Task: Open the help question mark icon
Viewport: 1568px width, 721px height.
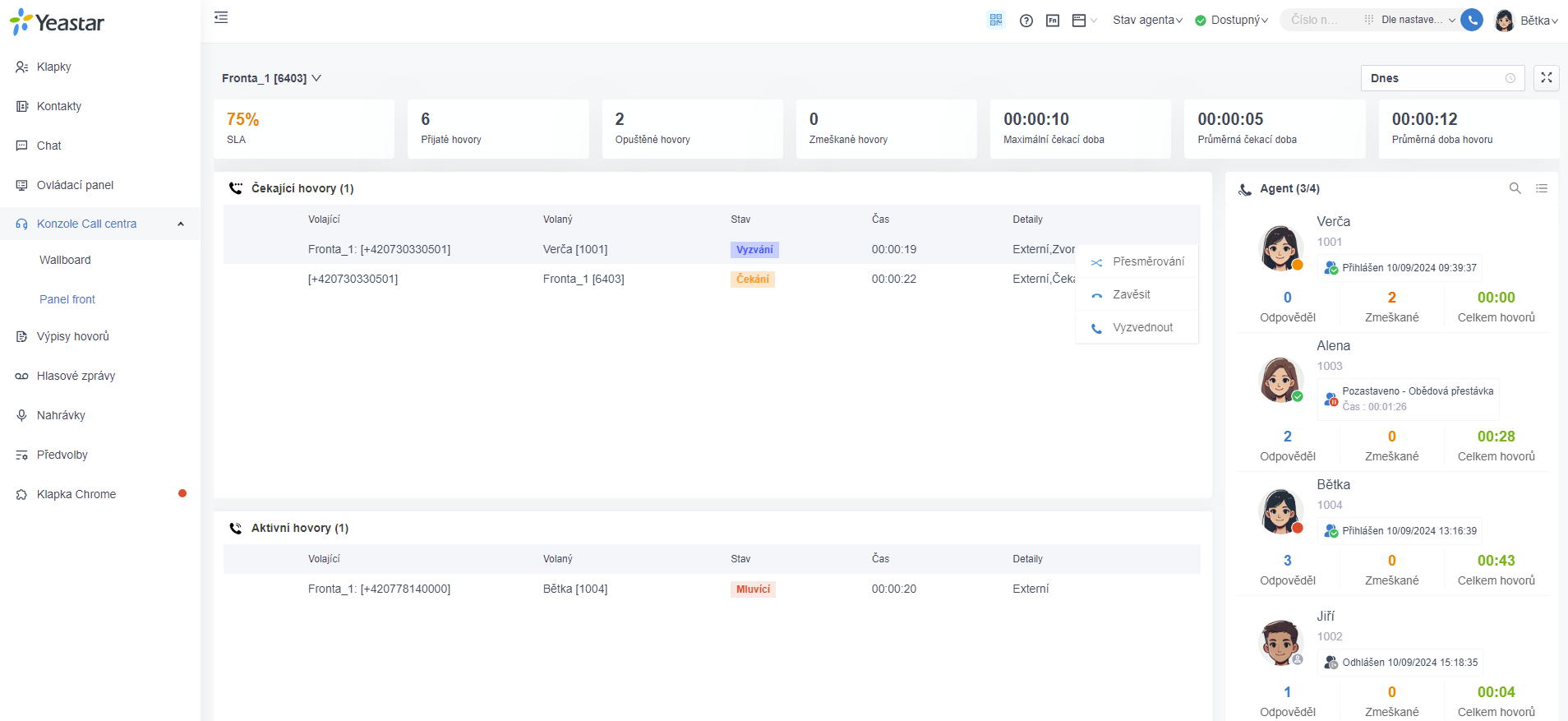Action: pos(1026,21)
